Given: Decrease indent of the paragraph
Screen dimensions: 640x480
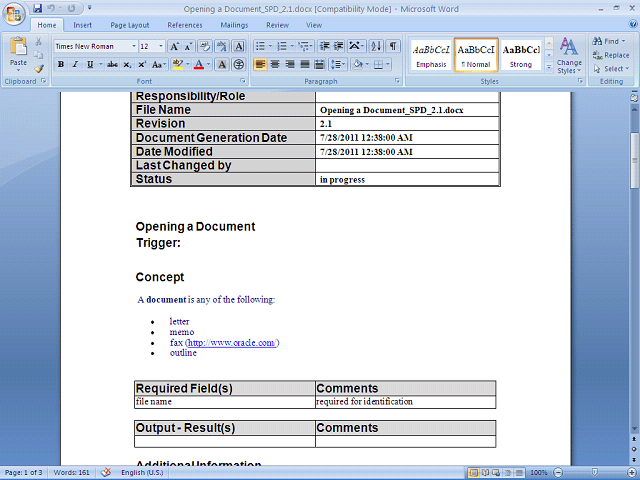Looking at the screenshot, I should [324, 46].
